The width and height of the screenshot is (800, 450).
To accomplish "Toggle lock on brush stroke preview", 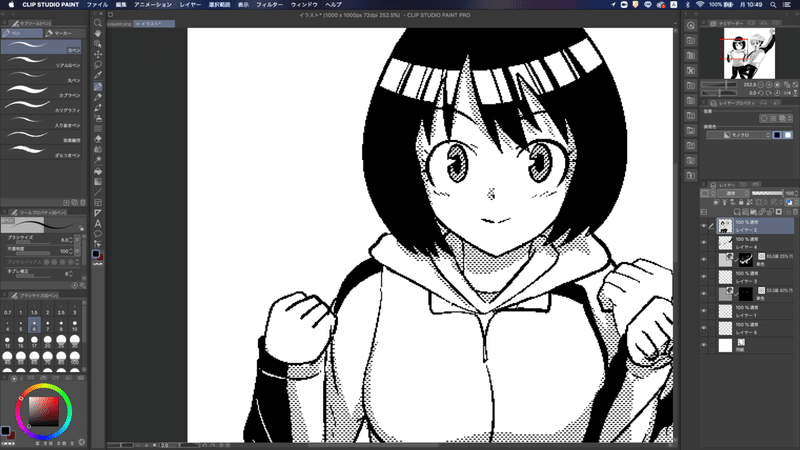I will (x=81, y=228).
